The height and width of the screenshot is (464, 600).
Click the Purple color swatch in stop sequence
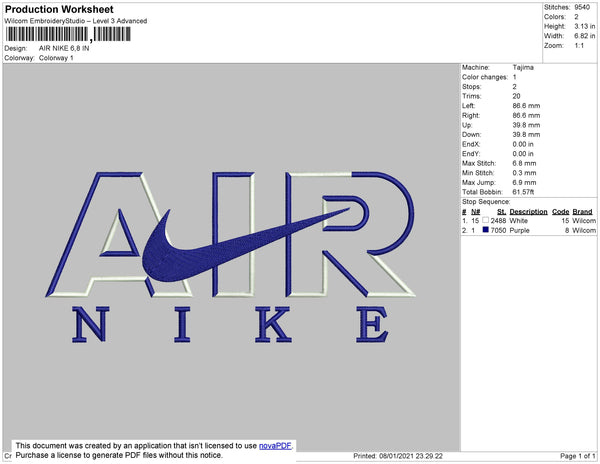tap(486, 230)
